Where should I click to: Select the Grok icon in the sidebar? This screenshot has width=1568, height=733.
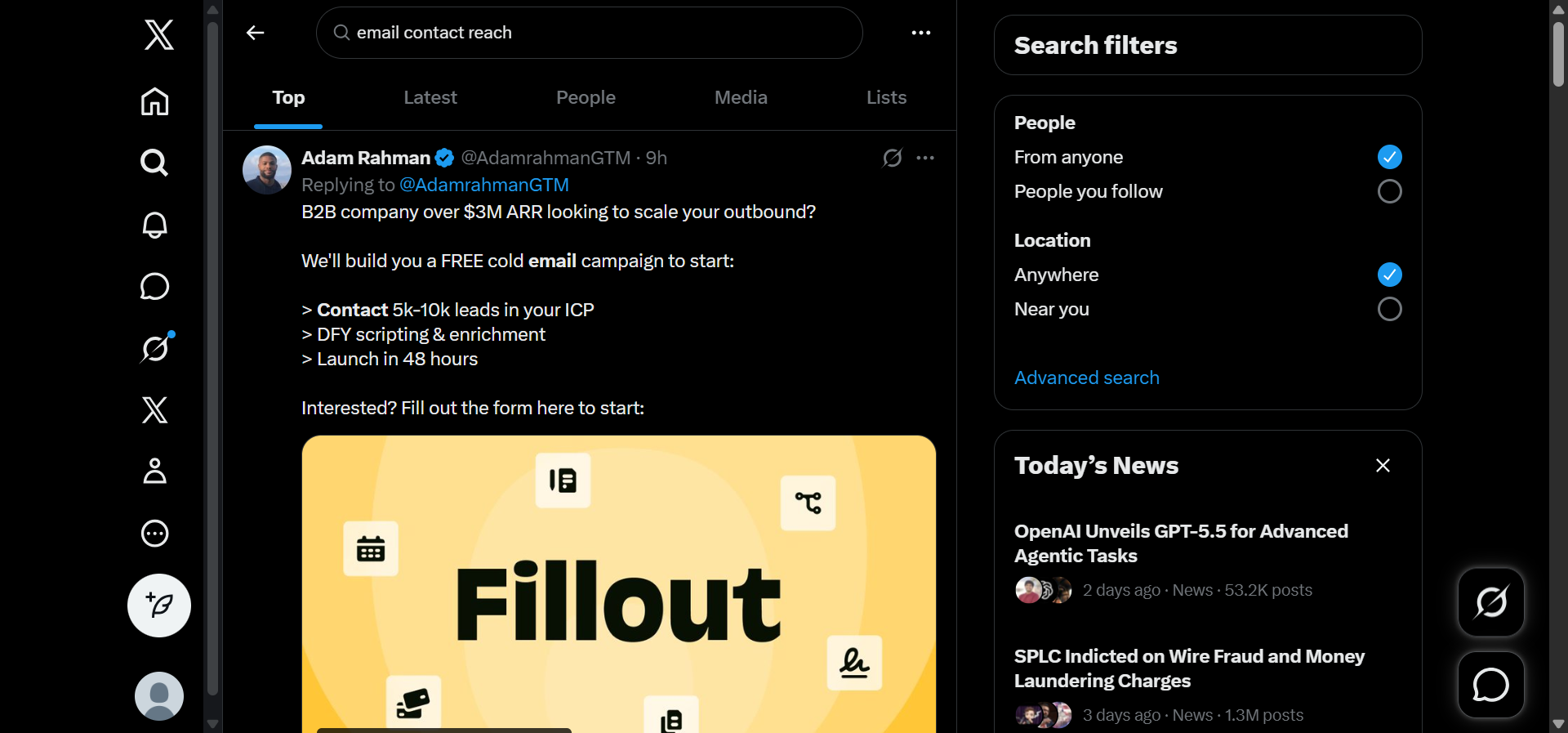pyautogui.click(x=154, y=349)
